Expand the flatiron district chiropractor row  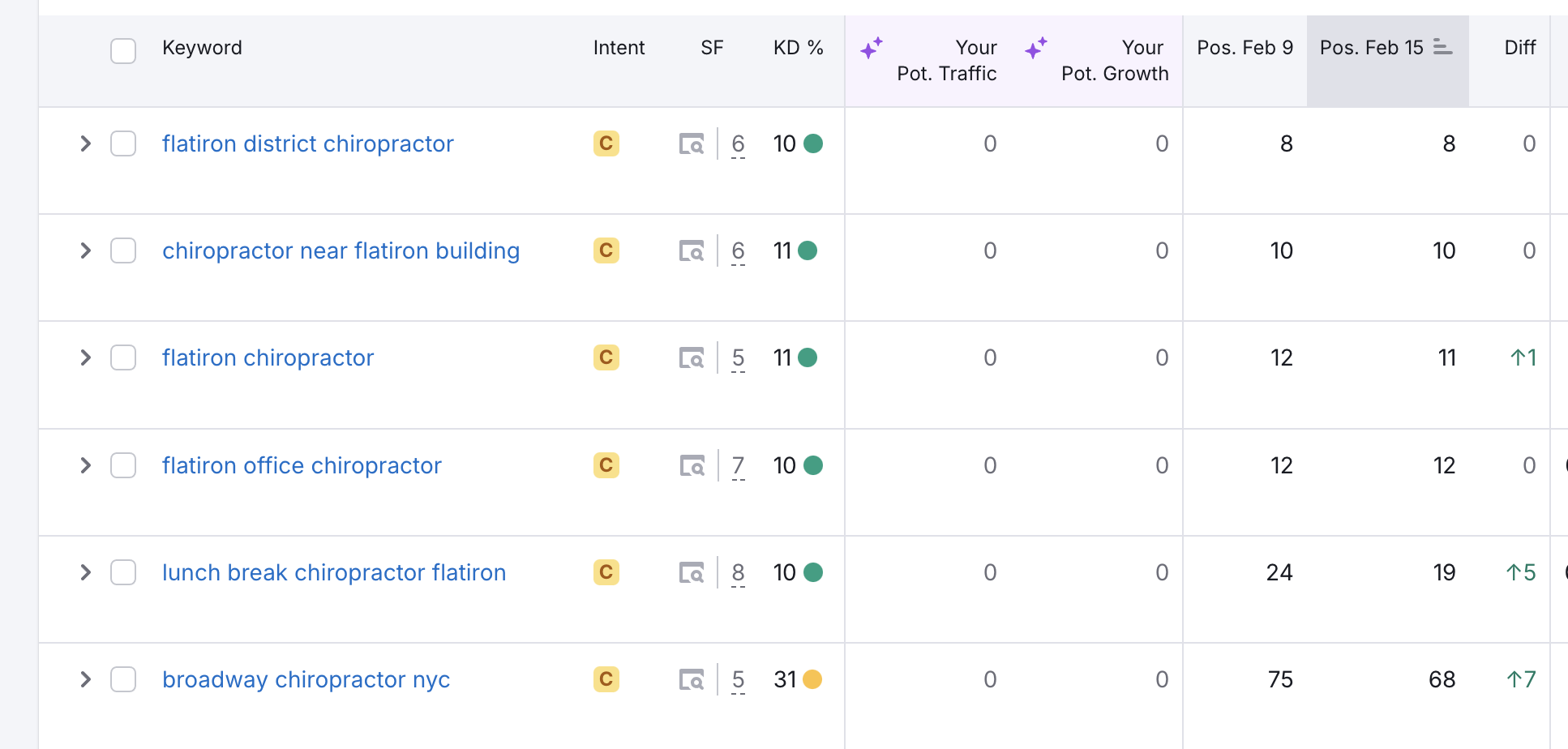pyautogui.click(x=85, y=143)
